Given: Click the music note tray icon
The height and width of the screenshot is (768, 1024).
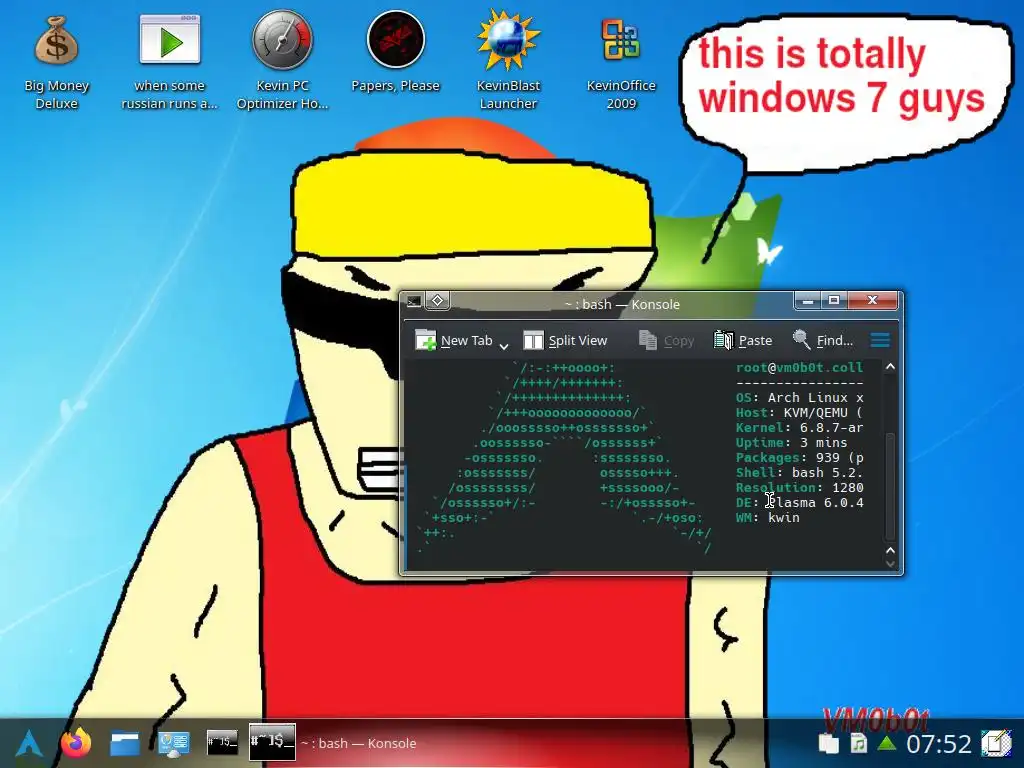Looking at the screenshot, I should 858,743.
